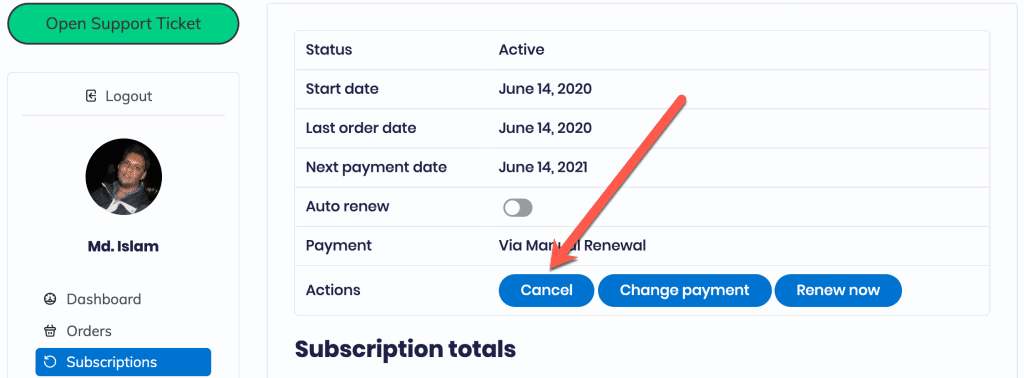The image size is (1024, 378).
Task: Click the Logout door icon
Action: pyautogui.click(x=91, y=97)
